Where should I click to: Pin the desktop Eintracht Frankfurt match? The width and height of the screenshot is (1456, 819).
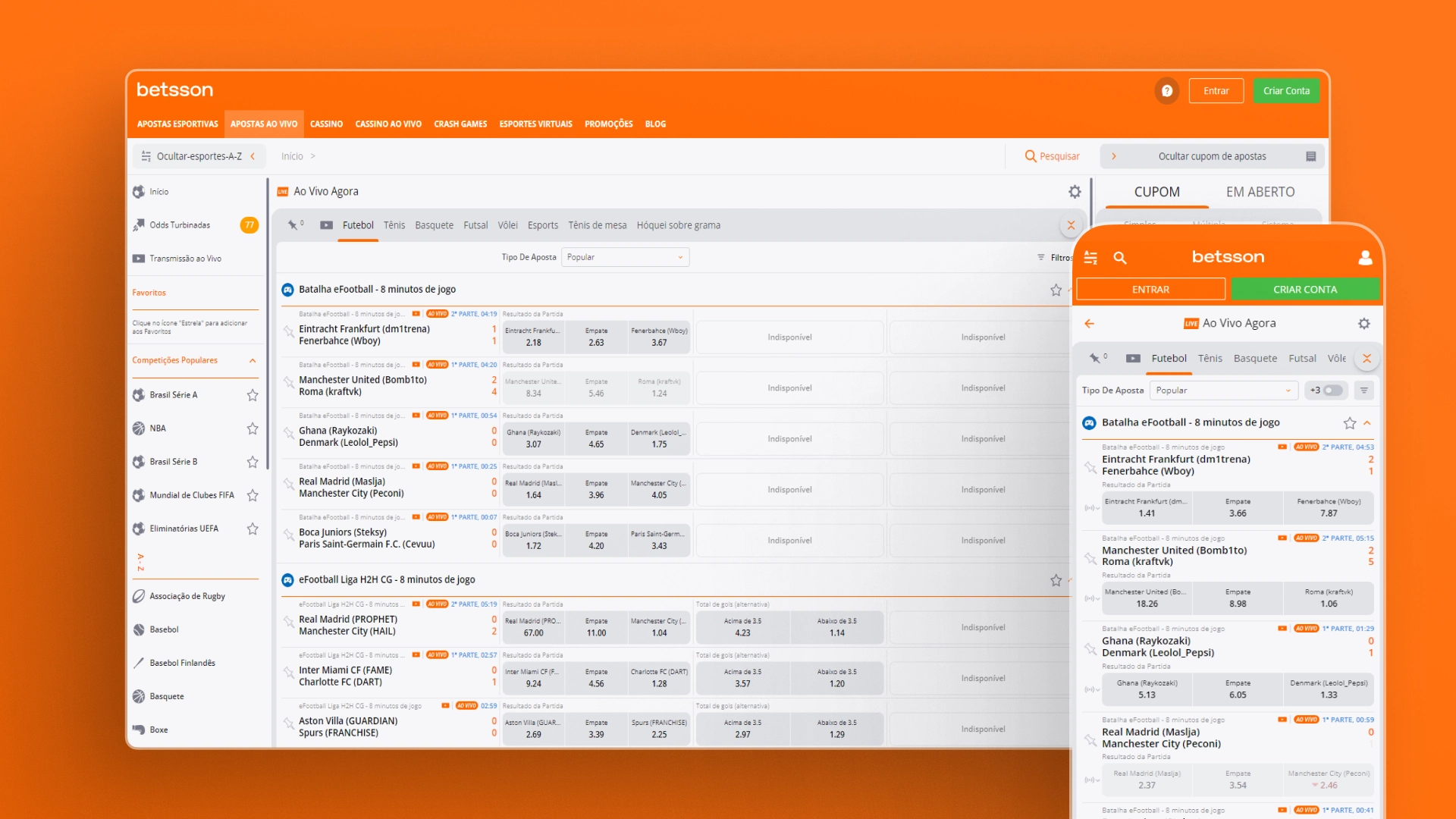(288, 331)
